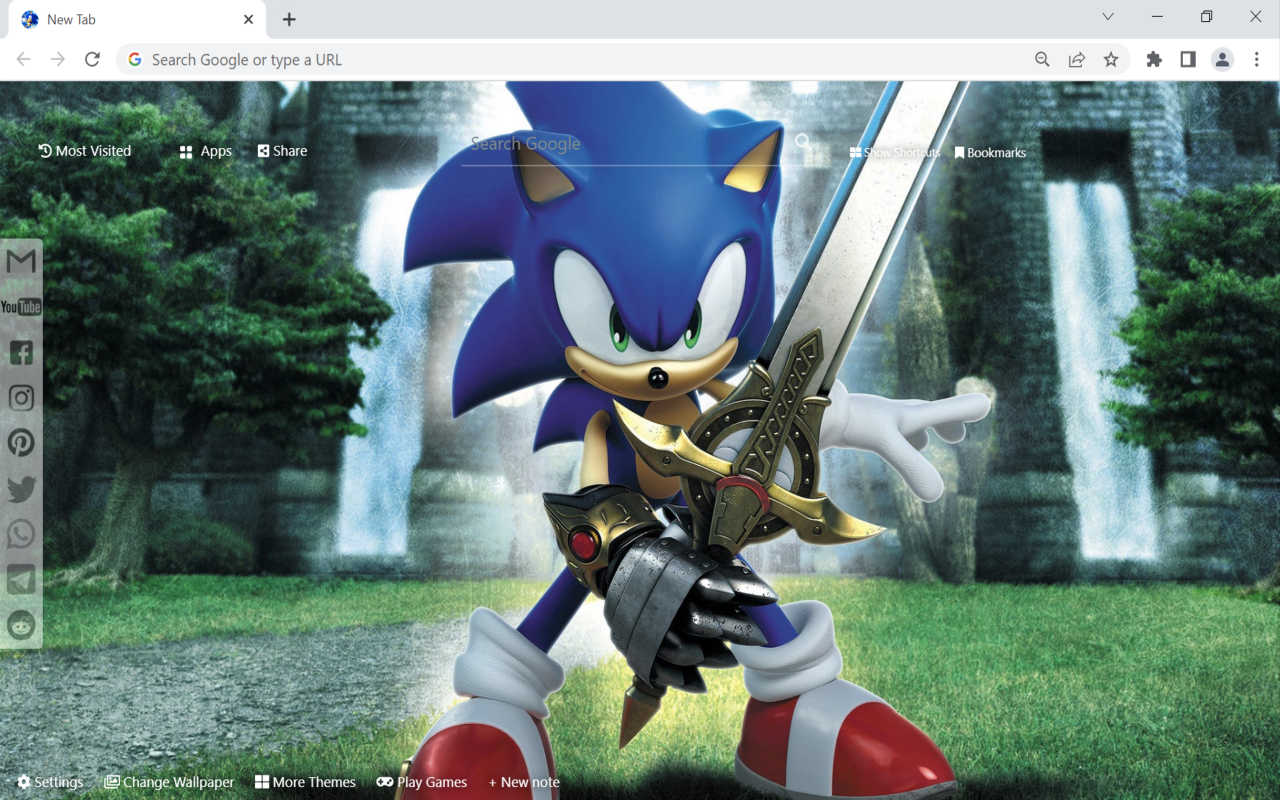Click the Google icon in address bar
The height and width of the screenshot is (800, 1280).
point(135,60)
